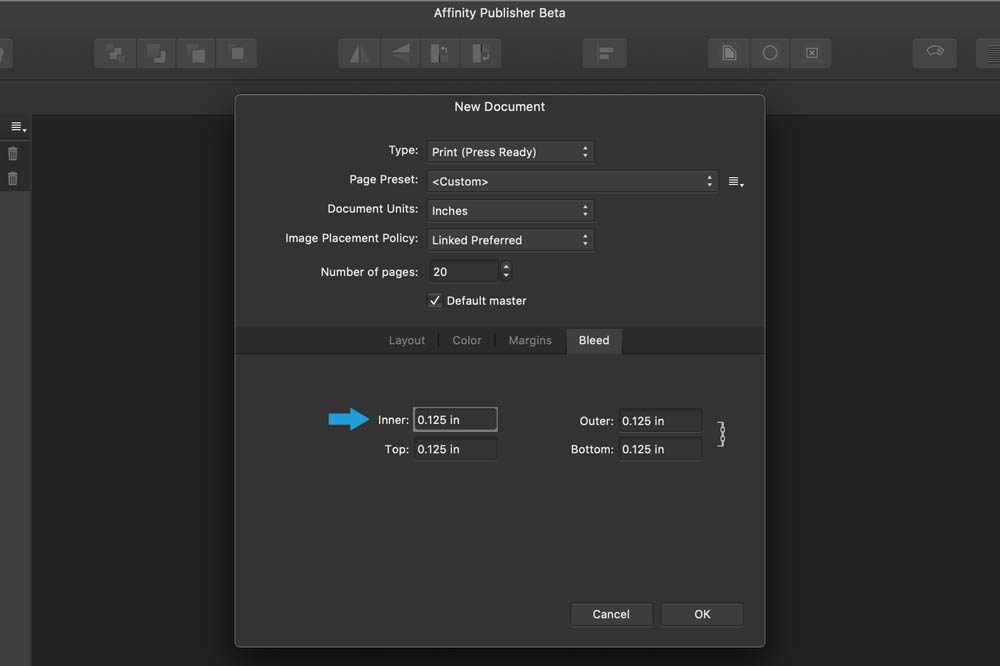
Task: Click the Move to Back arrange icon
Action: 115,54
